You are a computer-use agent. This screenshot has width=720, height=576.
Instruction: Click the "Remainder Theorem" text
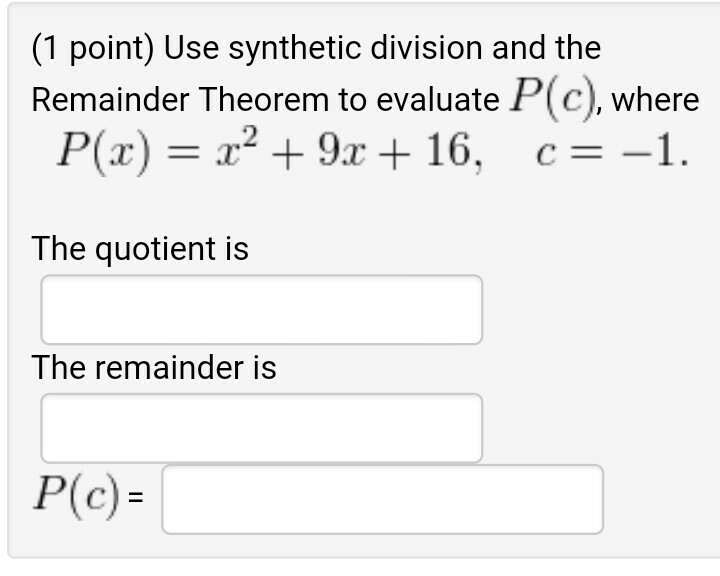point(180,99)
